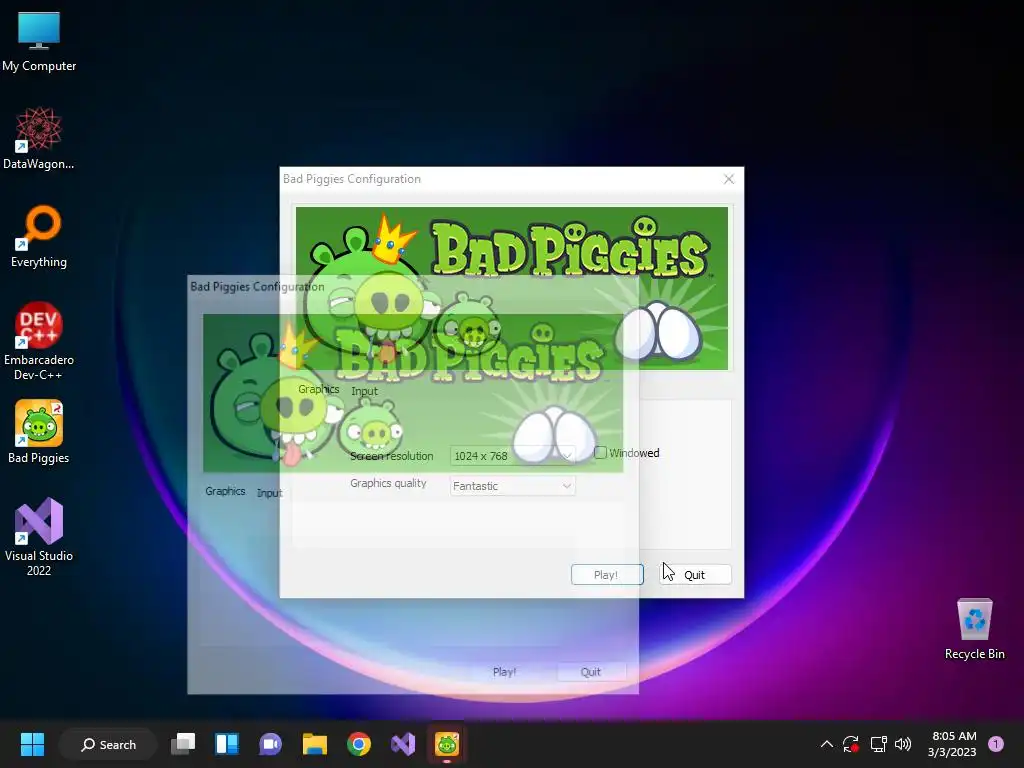1024x768 pixels.
Task: Open the Chat taskbar icon
Action: click(270, 744)
